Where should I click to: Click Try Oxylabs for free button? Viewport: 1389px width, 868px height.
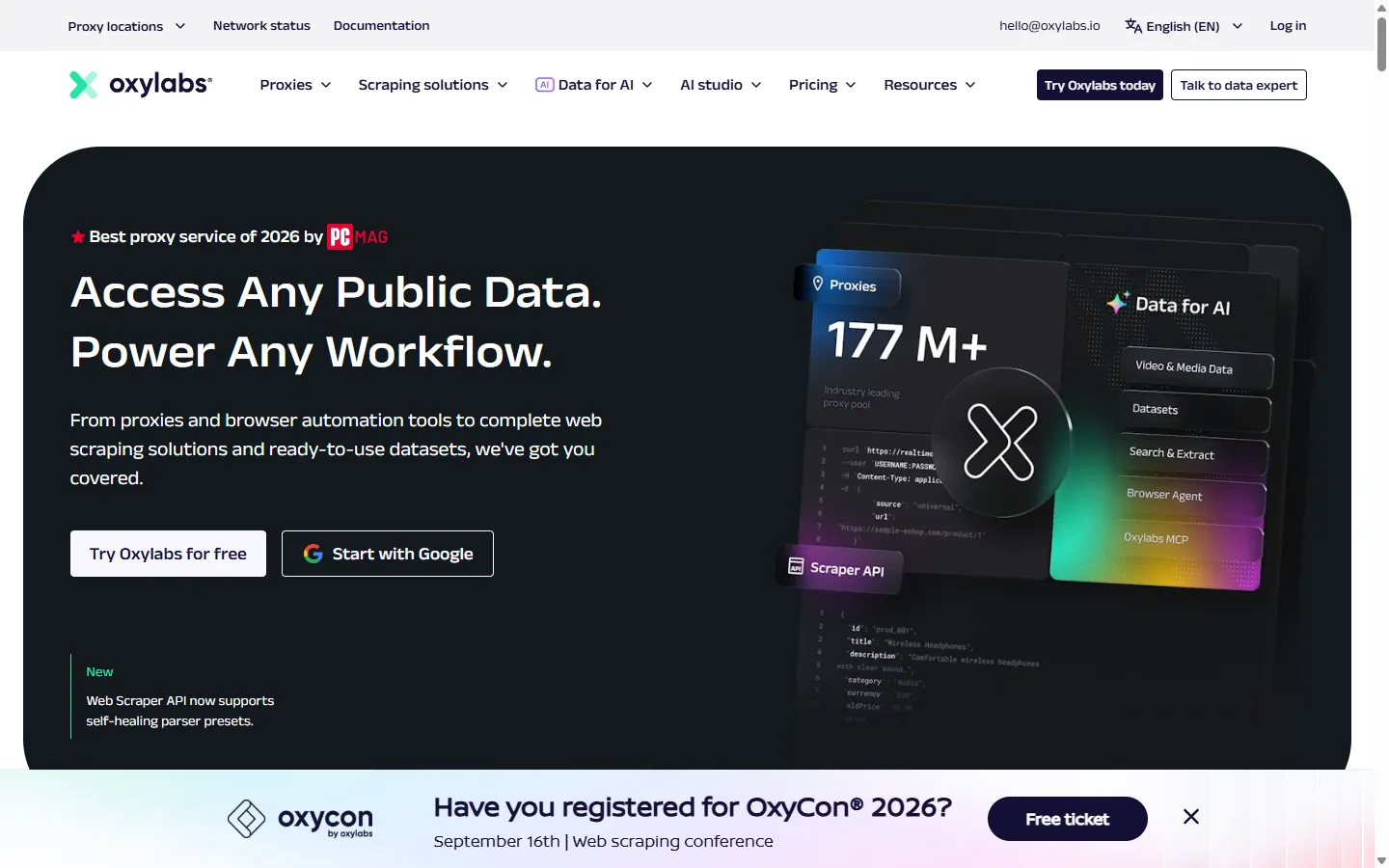pyautogui.click(x=168, y=554)
